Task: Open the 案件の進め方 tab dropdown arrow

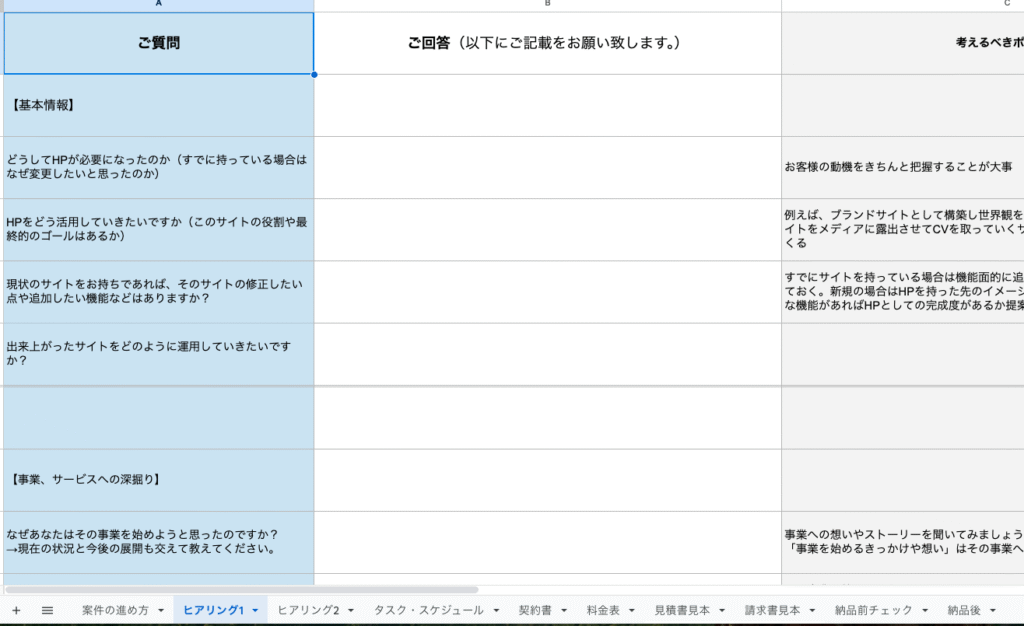Action: (x=161, y=610)
